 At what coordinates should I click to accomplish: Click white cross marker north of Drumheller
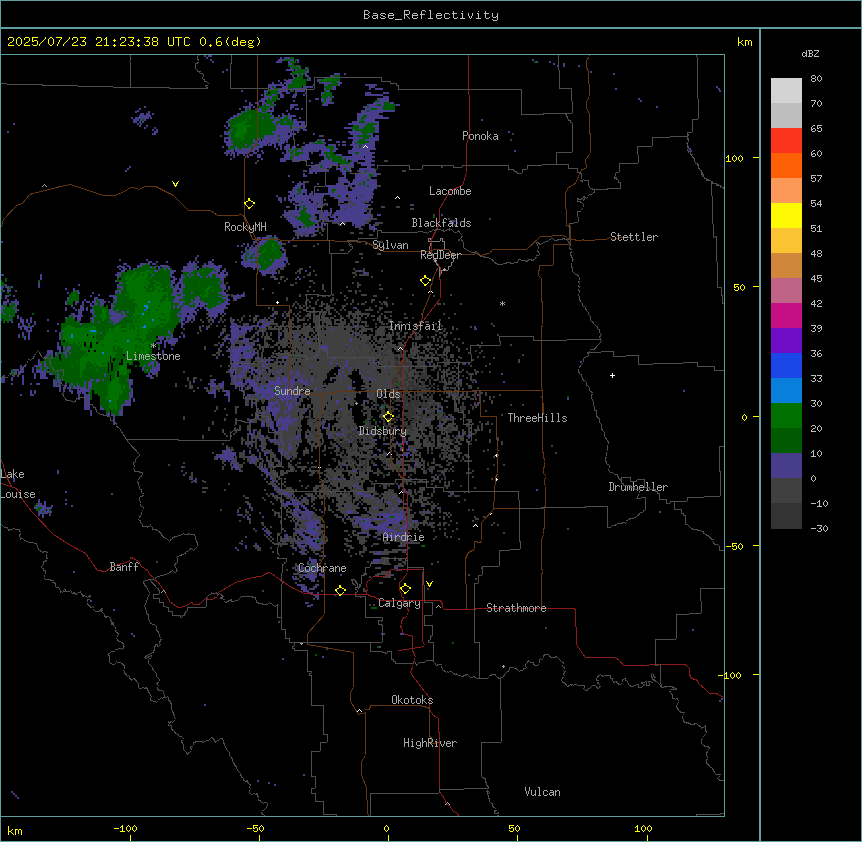[x=612, y=375]
